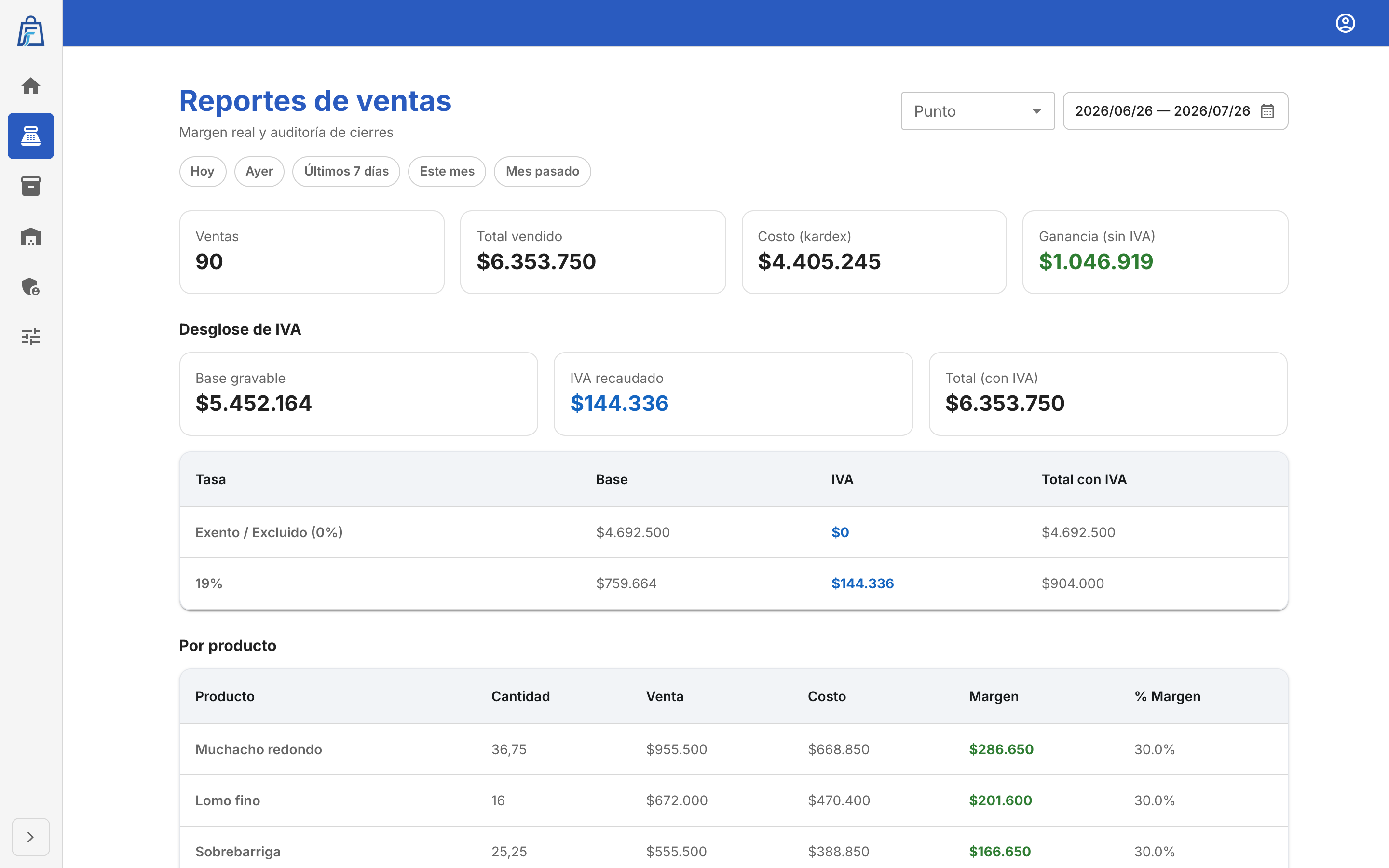Click the Costo (kardex) value $4.405.245

(x=819, y=262)
